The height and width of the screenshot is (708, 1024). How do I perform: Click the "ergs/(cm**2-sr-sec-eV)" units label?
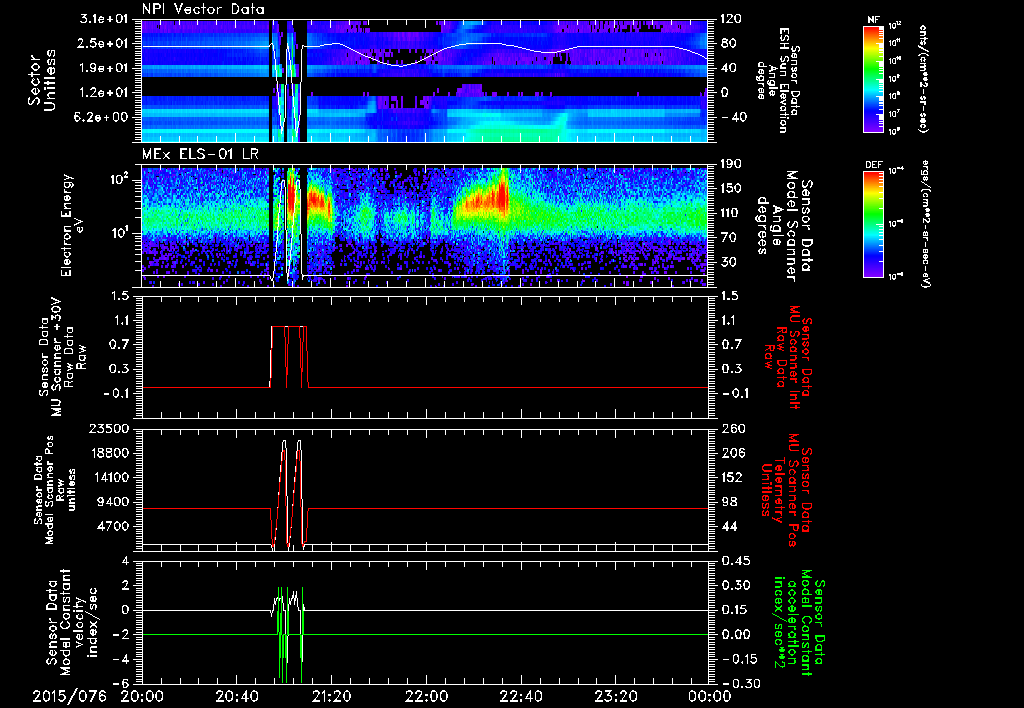(925, 224)
